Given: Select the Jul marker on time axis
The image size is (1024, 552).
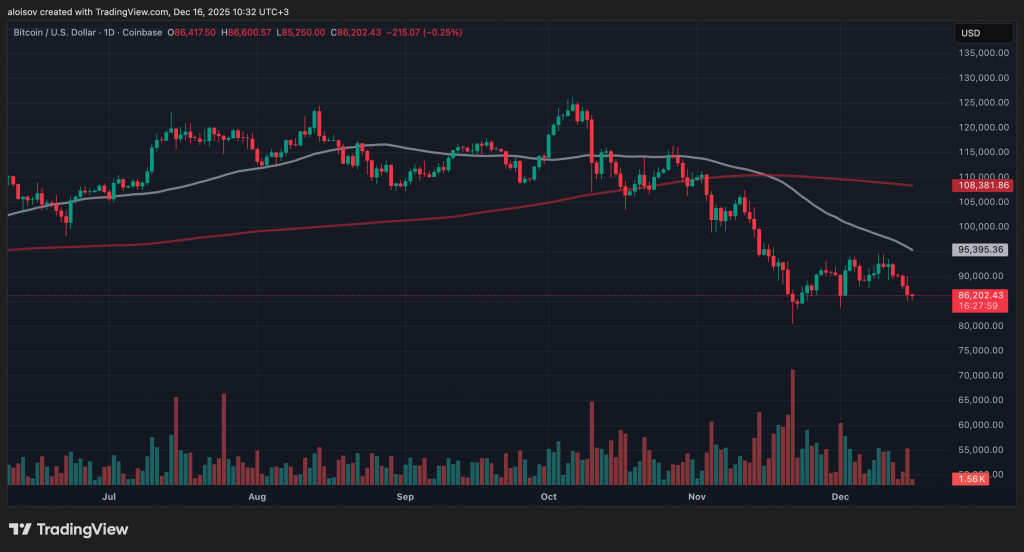Looking at the screenshot, I should (110, 496).
